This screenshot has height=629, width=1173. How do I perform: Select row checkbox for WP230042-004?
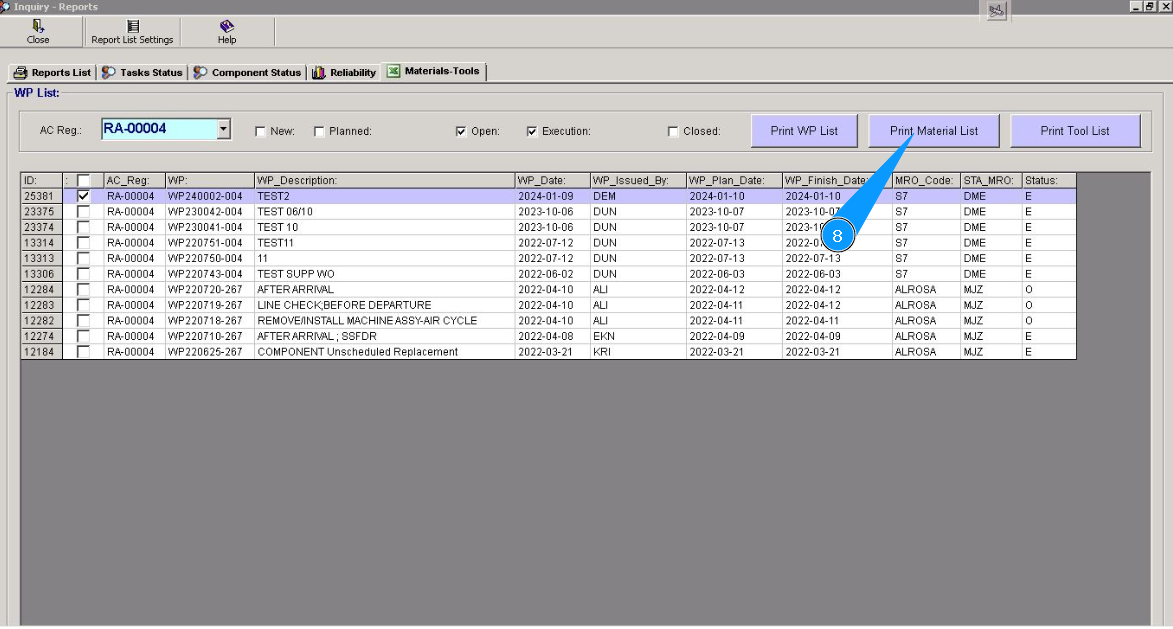pos(83,212)
